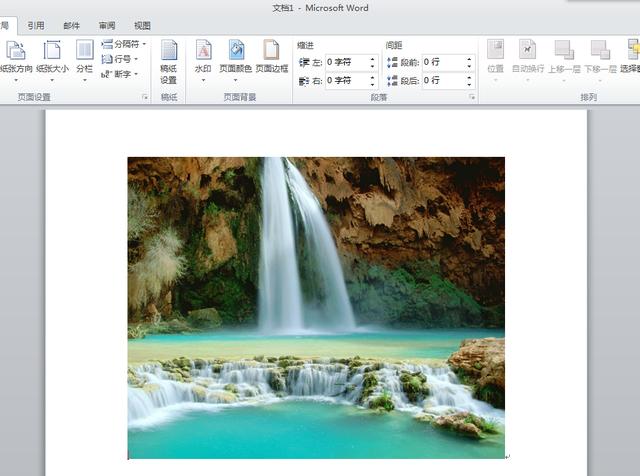Switch to the 审阅 review tab
The height and width of the screenshot is (476, 640).
107,26
